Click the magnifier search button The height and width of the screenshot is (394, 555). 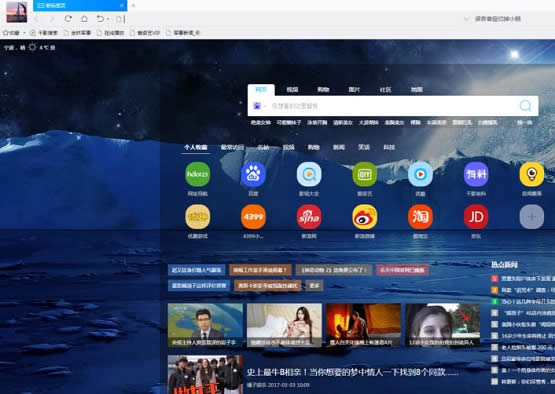[526, 105]
